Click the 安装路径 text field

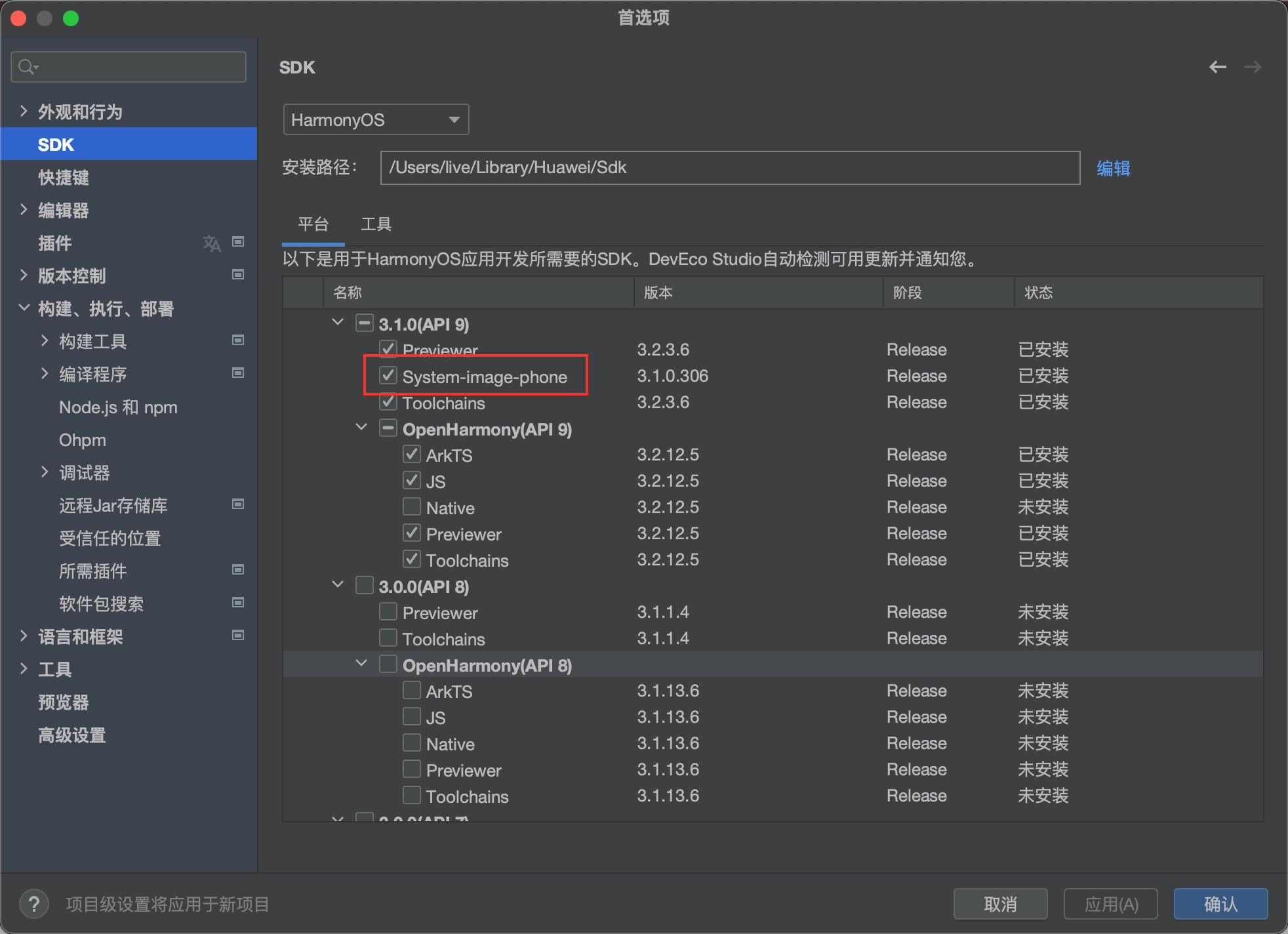(x=730, y=168)
